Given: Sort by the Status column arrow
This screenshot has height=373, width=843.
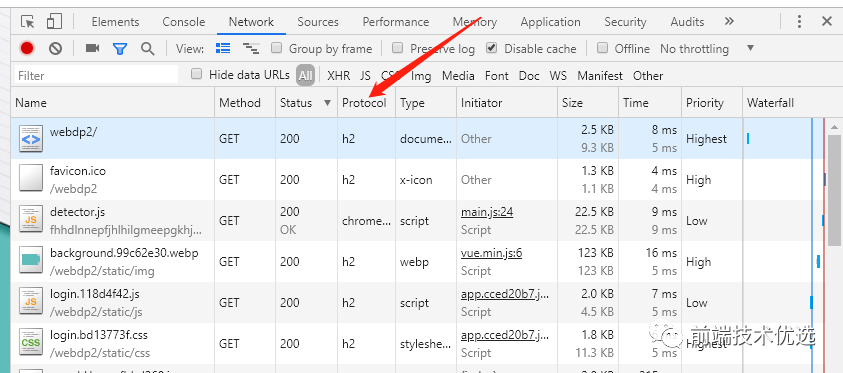Looking at the screenshot, I should pyautogui.click(x=327, y=103).
